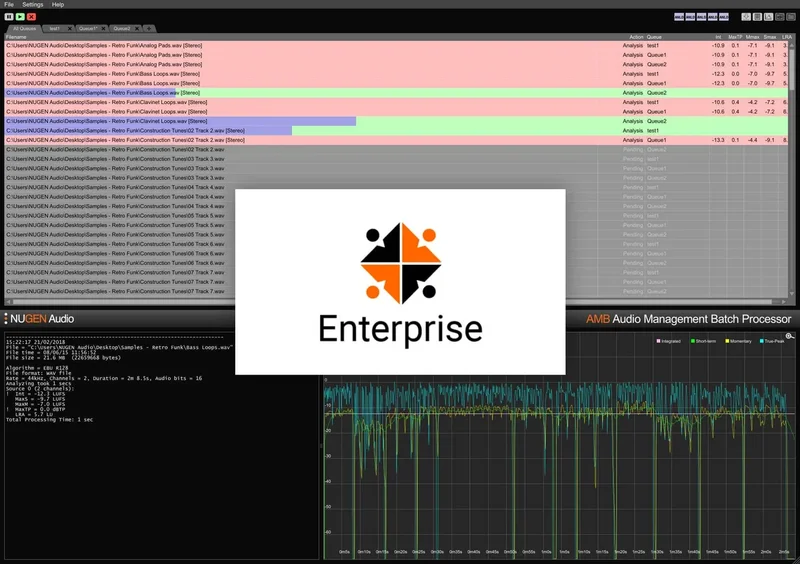The image size is (800, 564).
Task: Click the NUGEN Audio logo
Action: click(x=40, y=319)
